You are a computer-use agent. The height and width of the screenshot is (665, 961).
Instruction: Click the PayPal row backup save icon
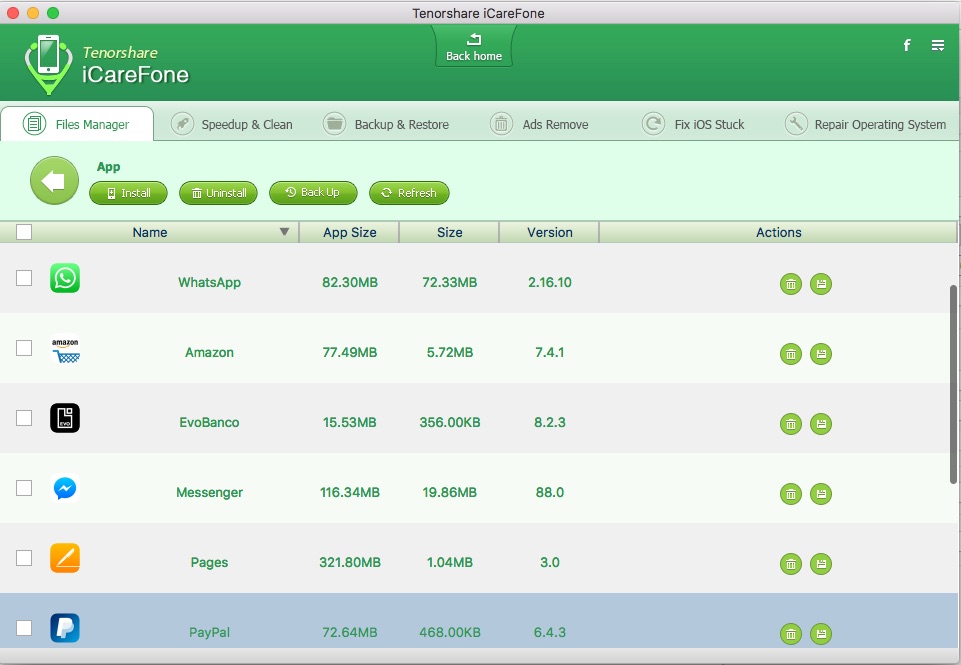pos(821,634)
